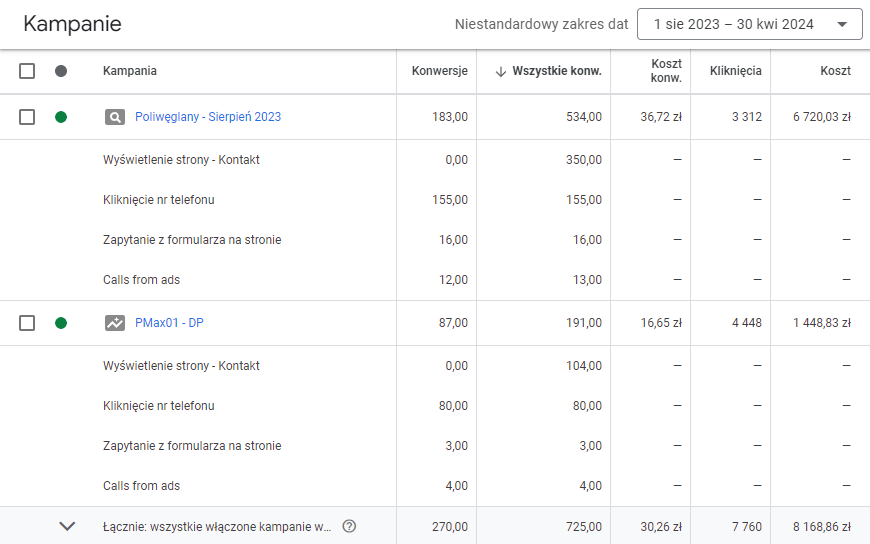The height and width of the screenshot is (544, 870).
Task: Click the Kampania column header
Action: (x=130, y=71)
